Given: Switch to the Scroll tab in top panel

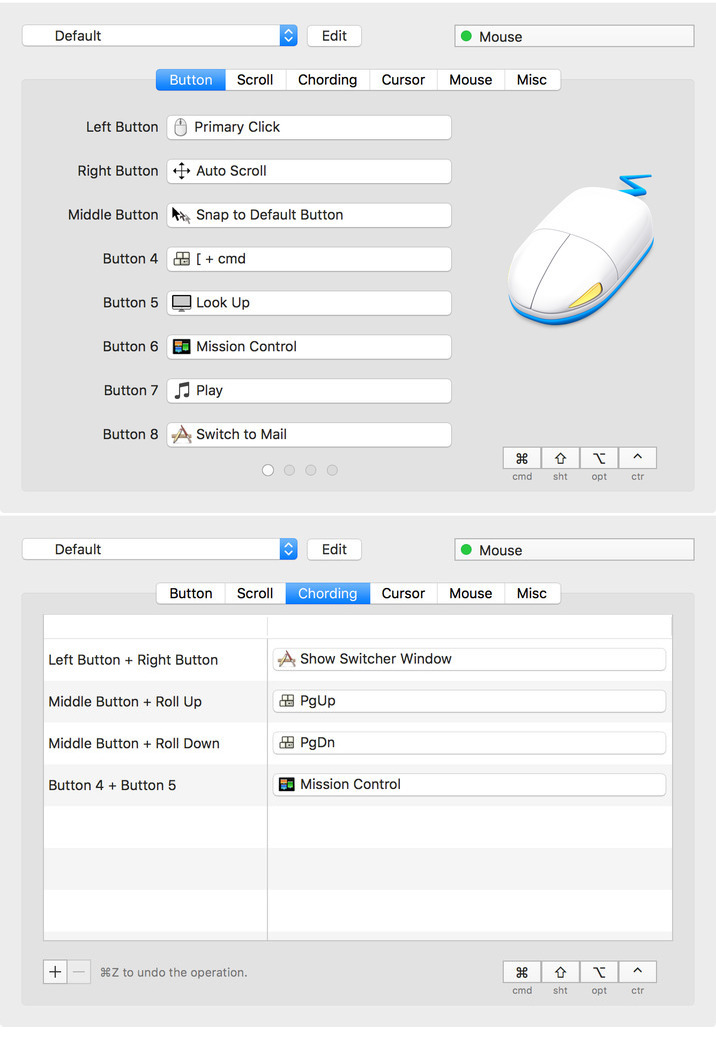Looking at the screenshot, I should [255, 80].
